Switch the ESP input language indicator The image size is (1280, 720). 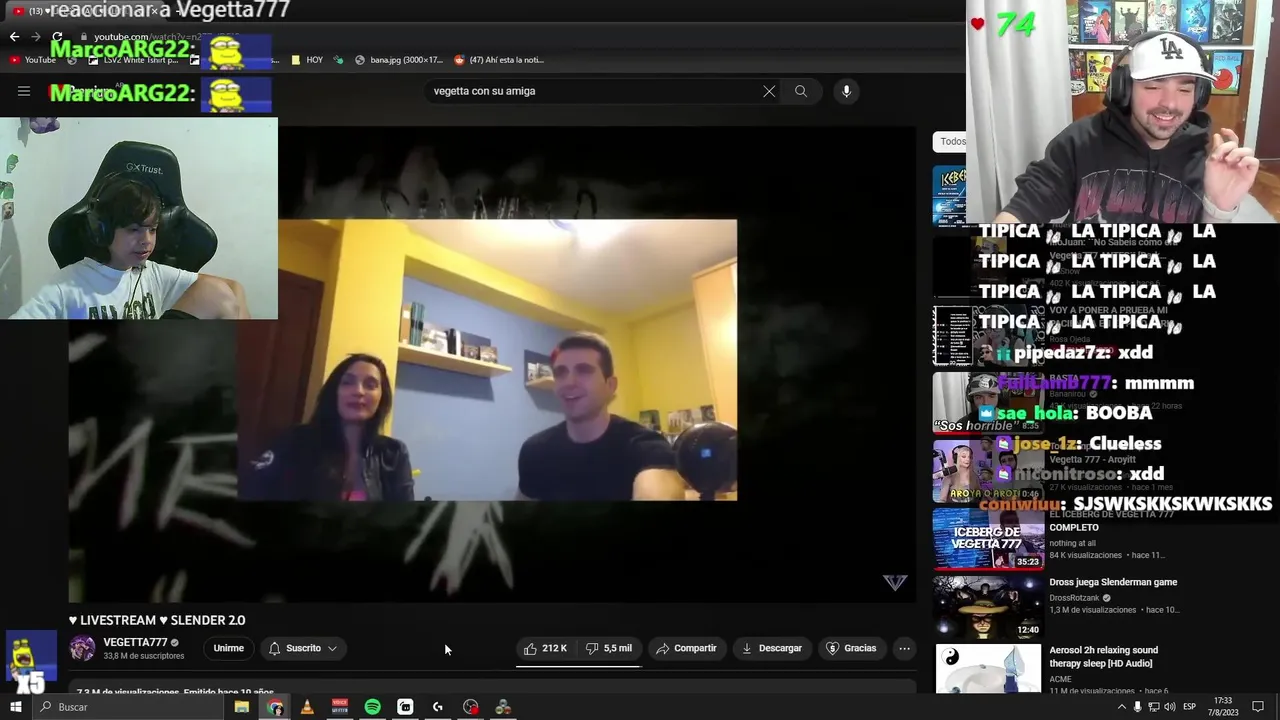point(1190,707)
